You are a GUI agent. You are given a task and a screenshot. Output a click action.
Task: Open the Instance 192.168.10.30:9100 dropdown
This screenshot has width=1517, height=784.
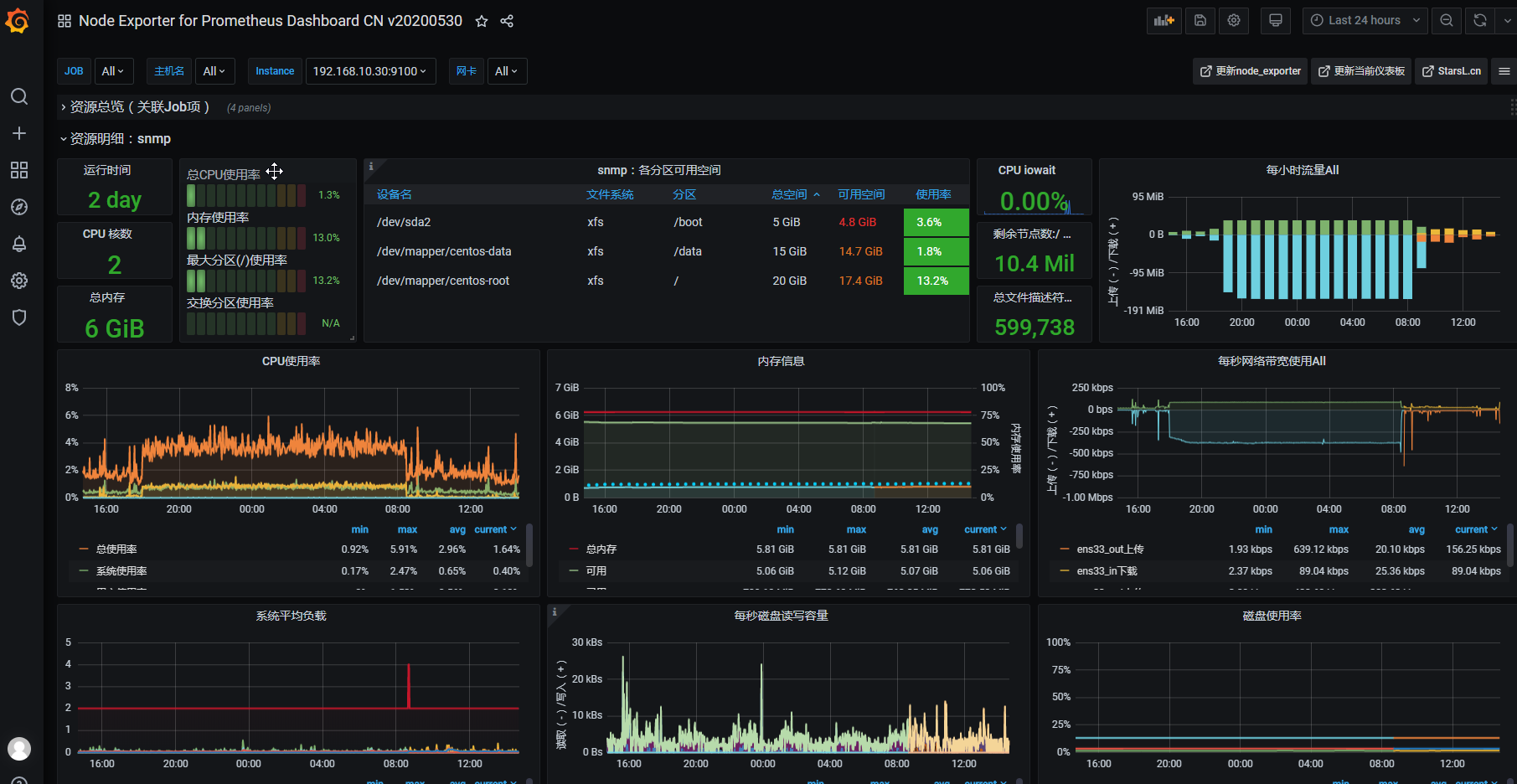tap(369, 71)
